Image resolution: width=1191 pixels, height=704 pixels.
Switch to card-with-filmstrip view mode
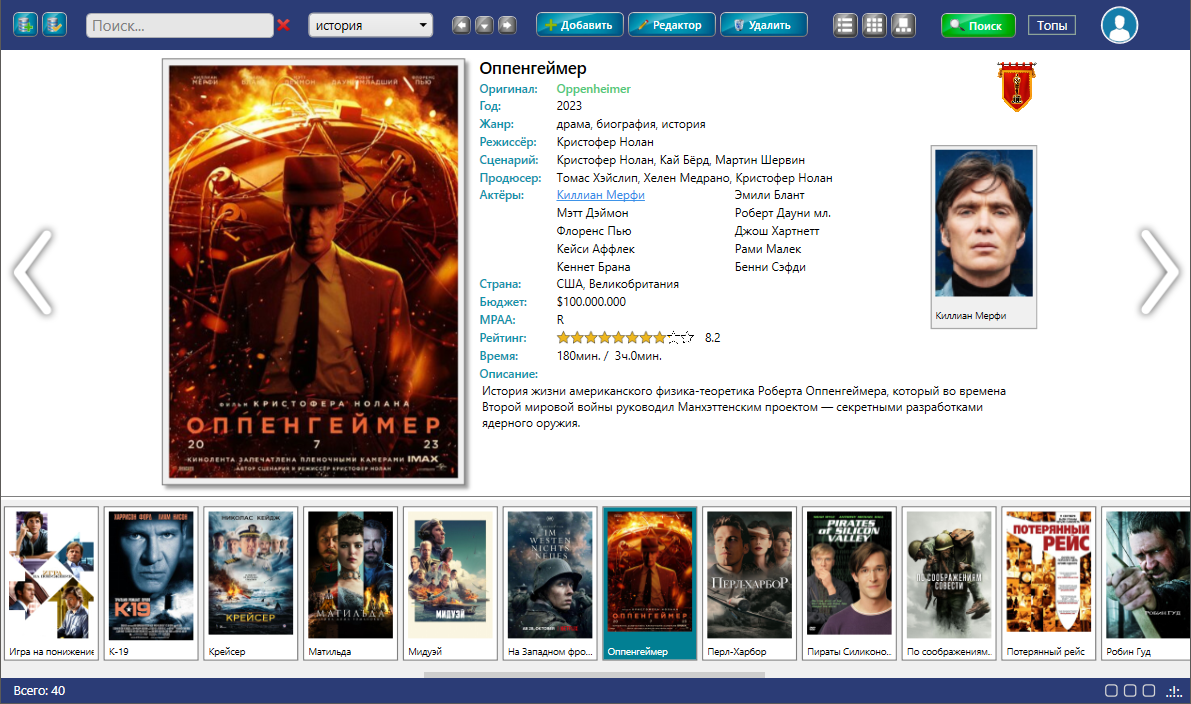click(x=903, y=25)
